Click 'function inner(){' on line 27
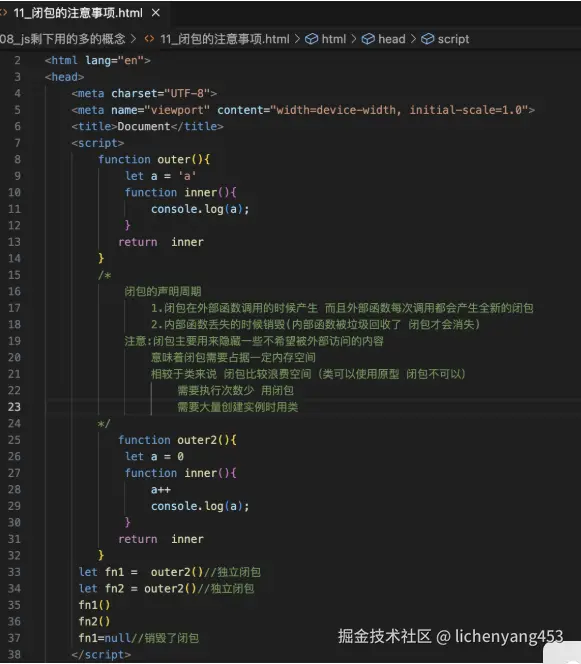 [180, 473]
